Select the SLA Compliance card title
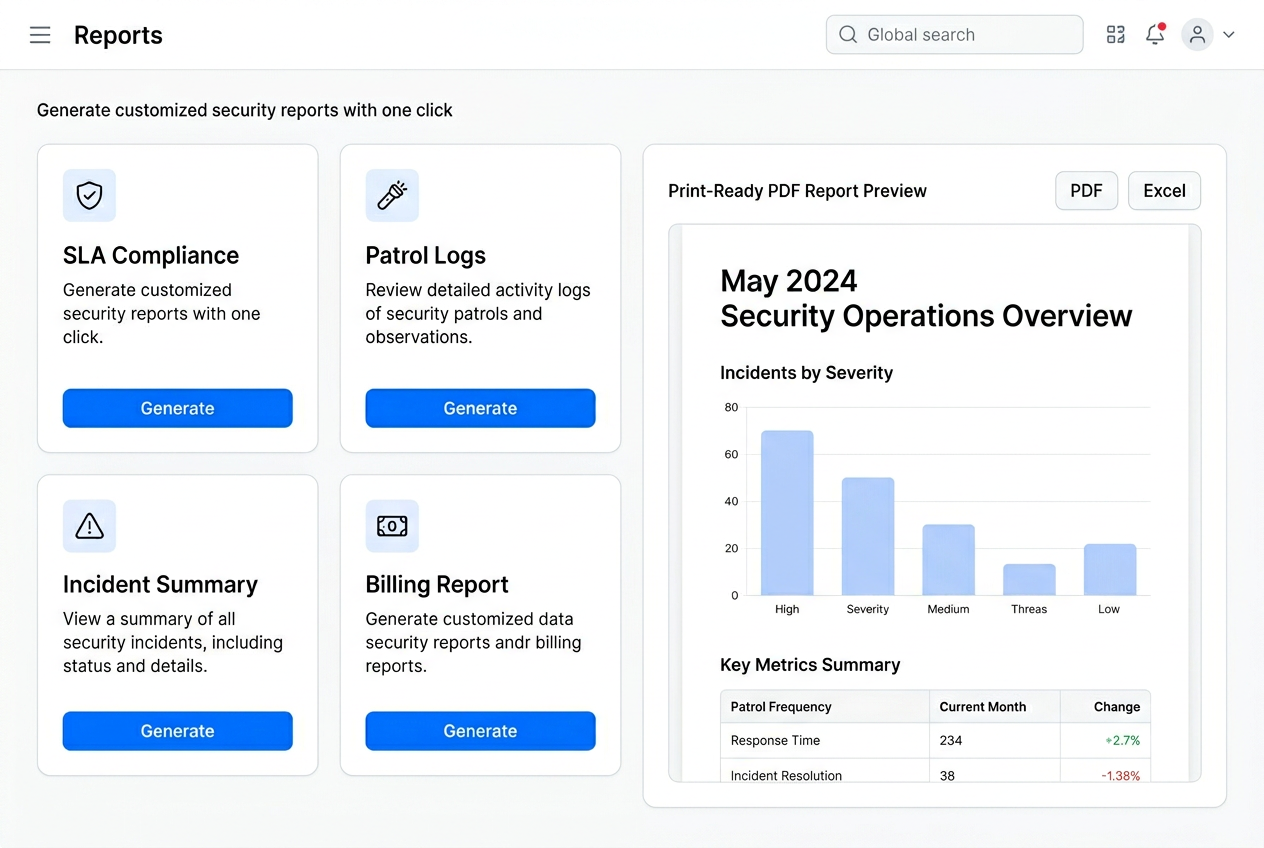The height and width of the screenshot is (848, 1264). 151,256
